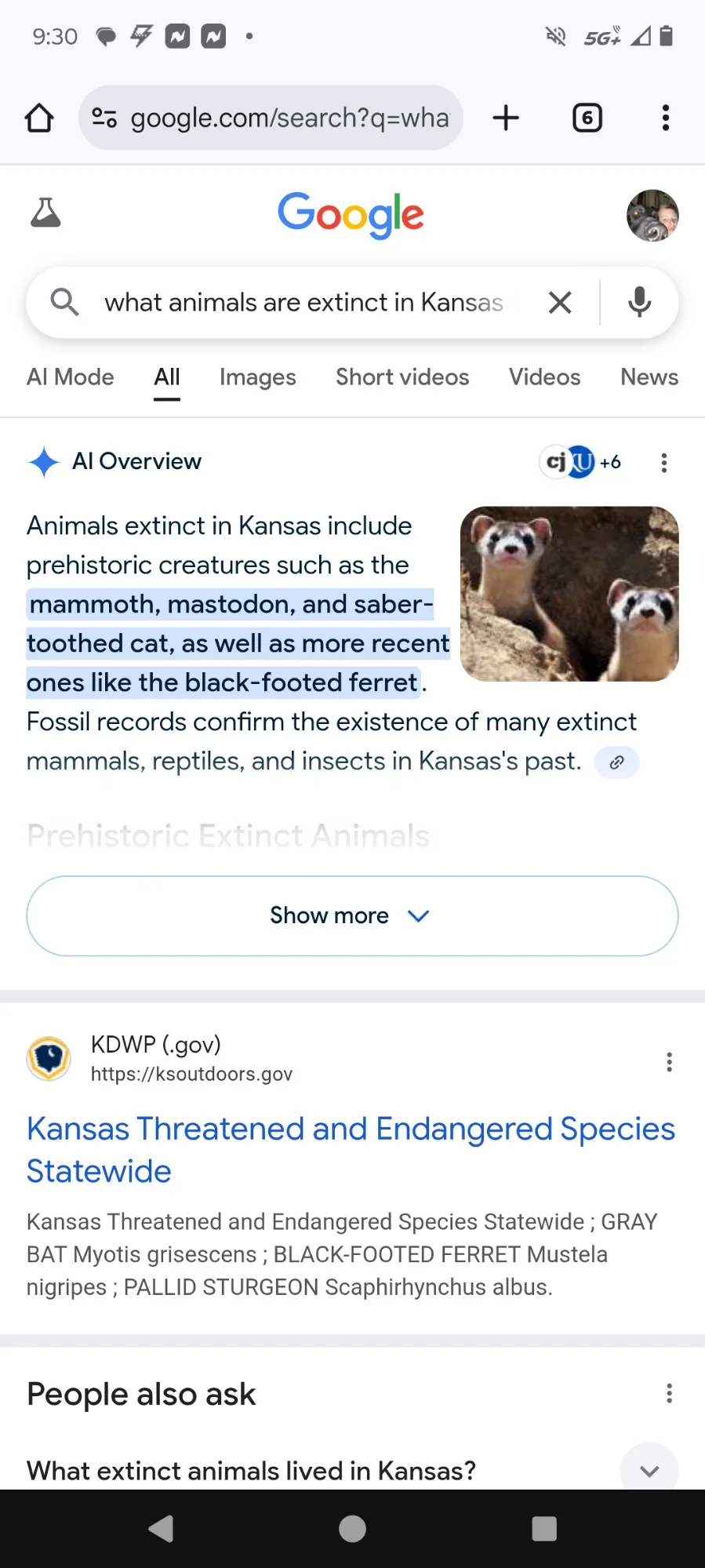Open Search Labs flask icon
The height and width of the screenshot is (1568, 705).
tap(45, 213)
